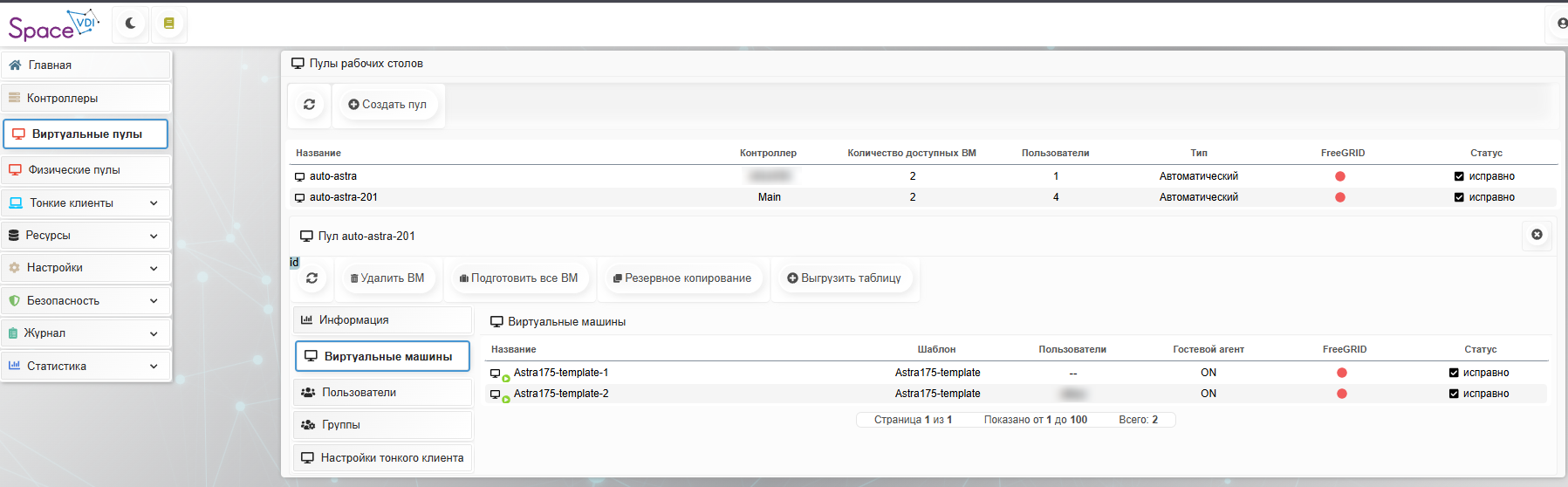Open the Контроллеры sidebar item
This screenshot has height=487, width=1568.
click(x=86, y=99)
